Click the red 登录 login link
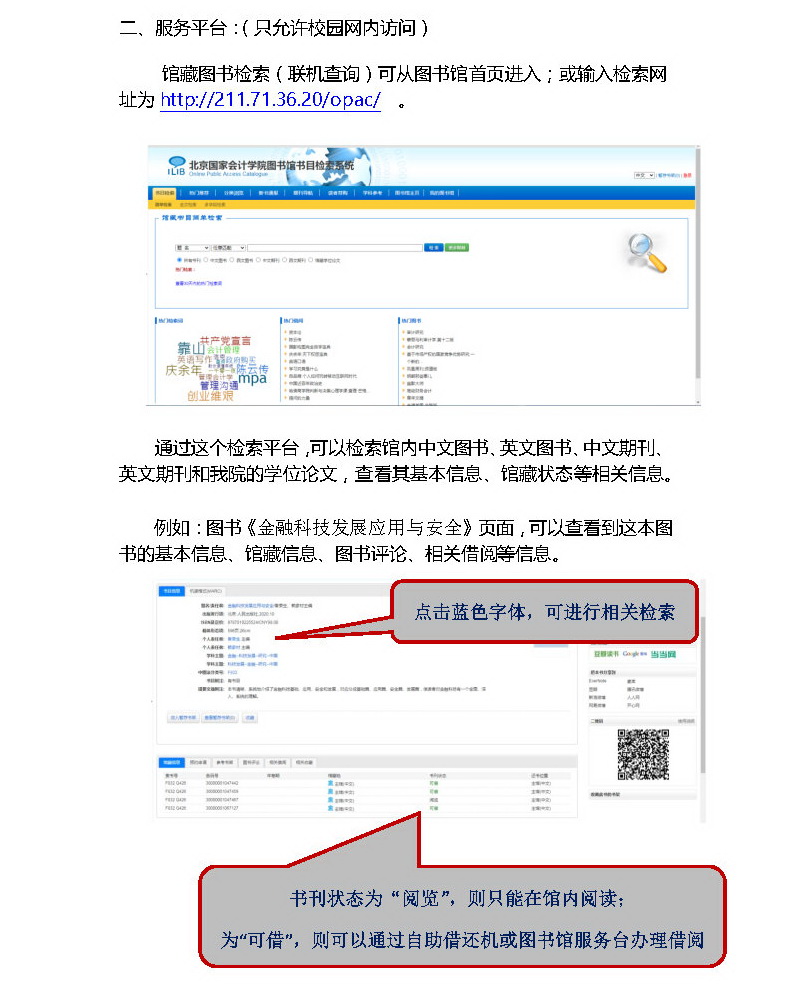This screenshot has width=793, height=992. coord(688,175)
